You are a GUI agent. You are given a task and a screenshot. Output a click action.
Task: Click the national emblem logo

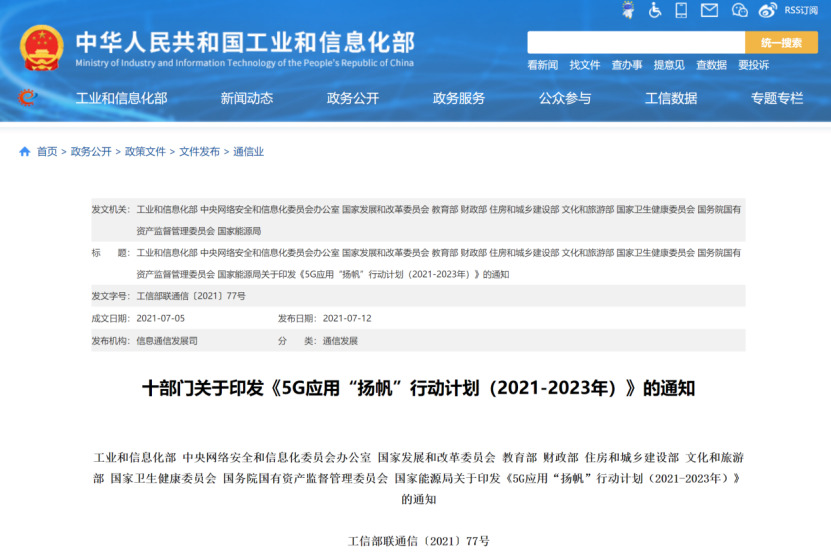(41, 48)
